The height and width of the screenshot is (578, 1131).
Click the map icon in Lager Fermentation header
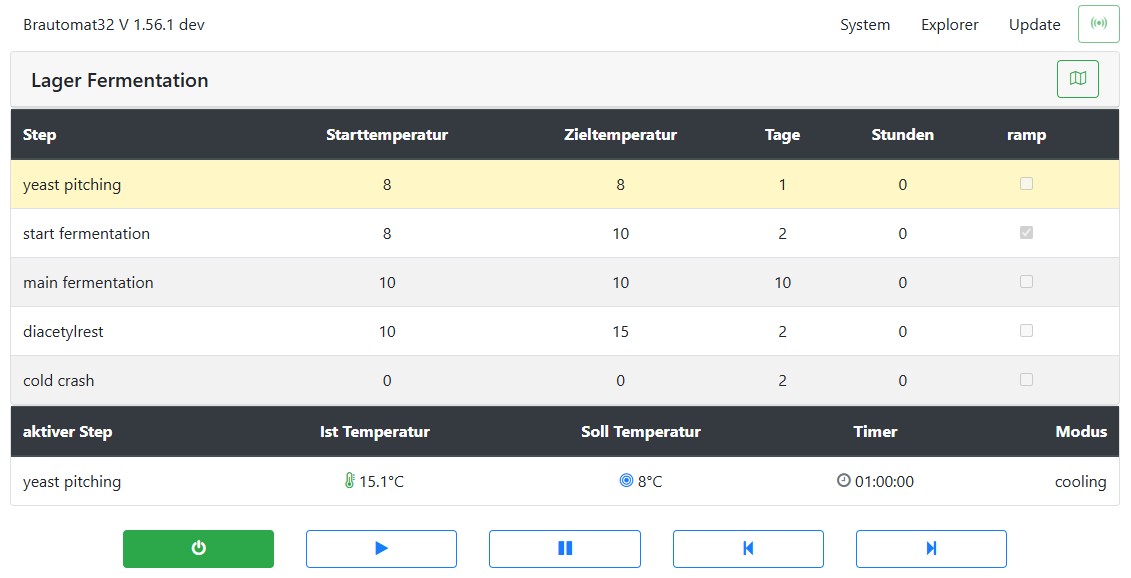click(1077, 79)
